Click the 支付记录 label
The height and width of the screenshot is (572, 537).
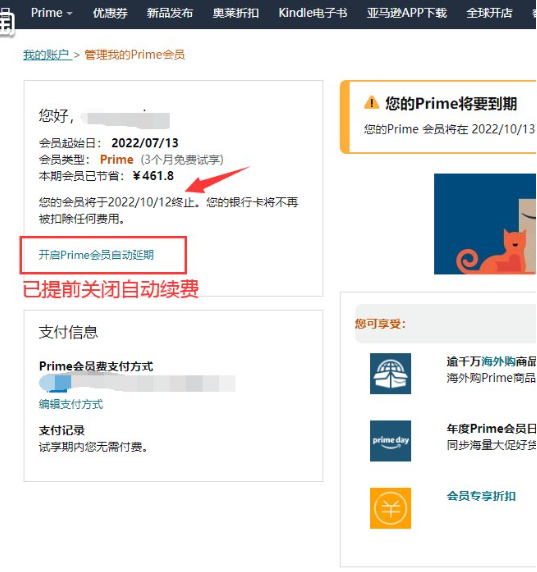[x=62, y=430]
